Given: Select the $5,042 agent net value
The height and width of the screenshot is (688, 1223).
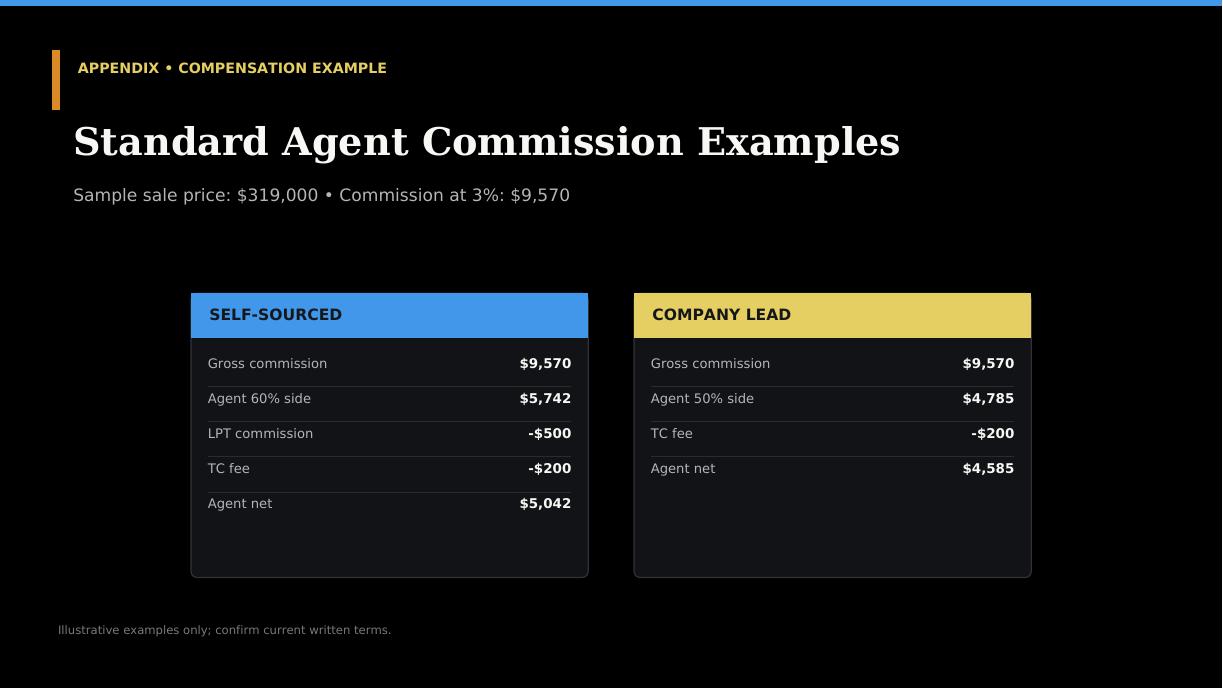Looking at the screenshot, I should [545, 504].
